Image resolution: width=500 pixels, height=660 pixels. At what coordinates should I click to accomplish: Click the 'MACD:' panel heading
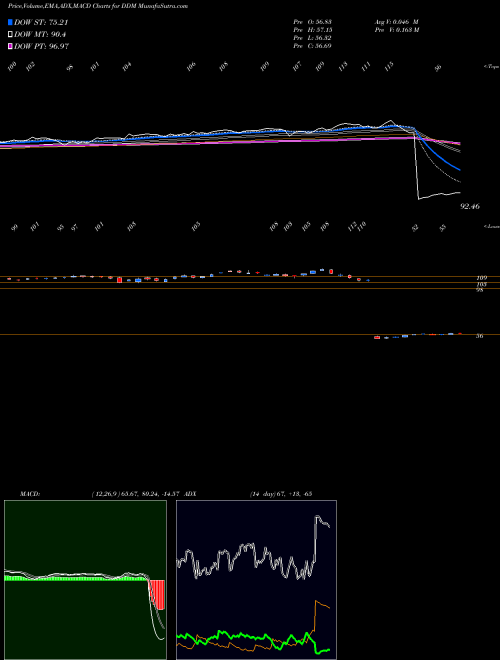pyautogui.click(x=30, y=493)
